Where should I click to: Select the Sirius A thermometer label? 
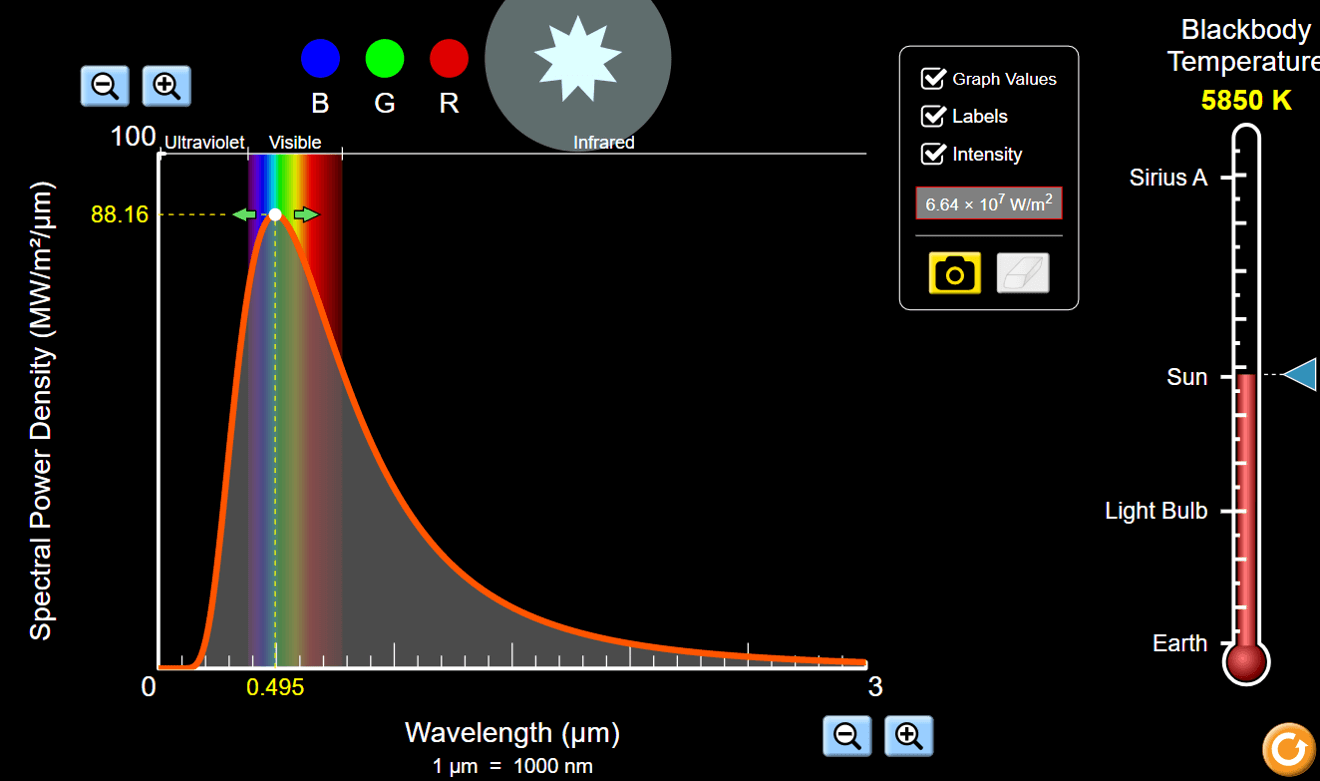pos(1168,178)
